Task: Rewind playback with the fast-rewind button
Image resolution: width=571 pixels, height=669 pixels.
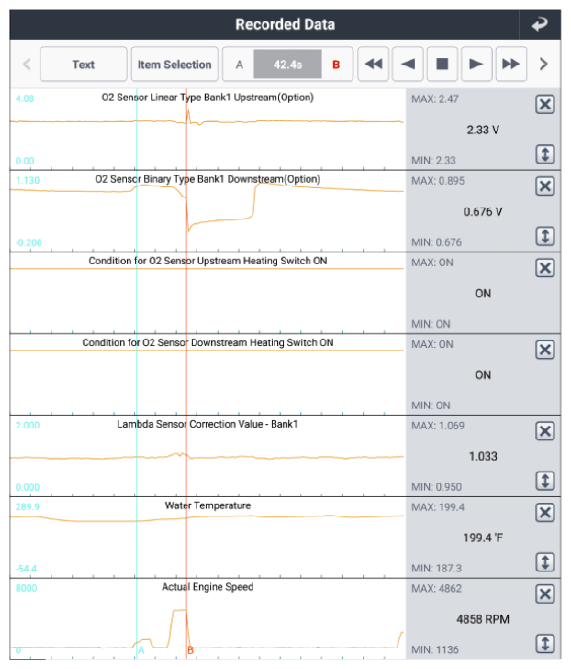Action: point(373,64)
